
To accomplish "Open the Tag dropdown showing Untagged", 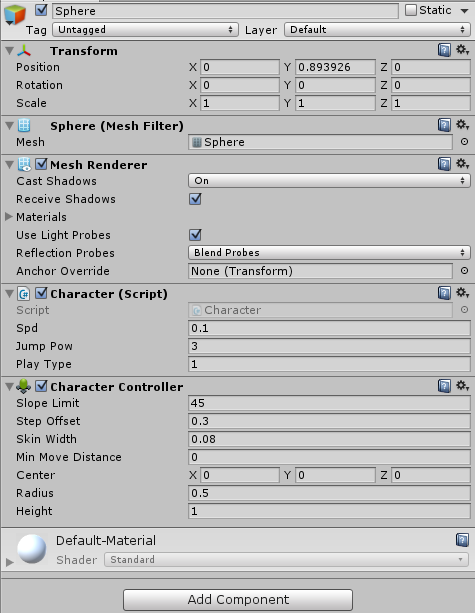I will 145,30.
